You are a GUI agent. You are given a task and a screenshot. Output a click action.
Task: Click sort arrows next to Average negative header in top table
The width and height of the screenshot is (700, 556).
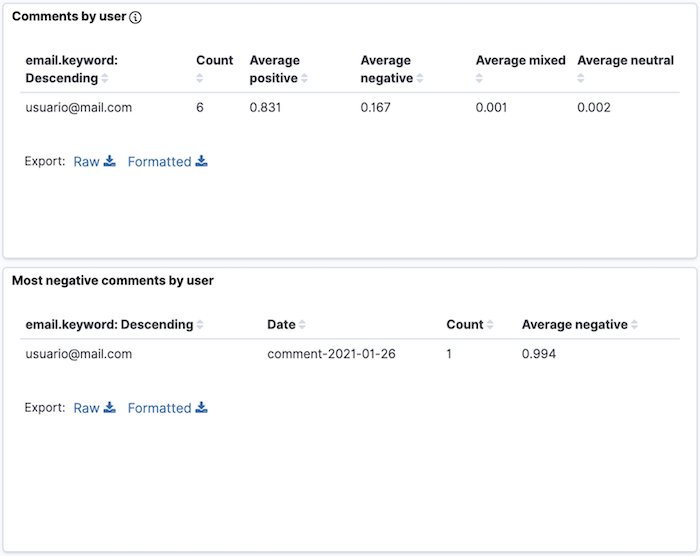click(420, 78)
